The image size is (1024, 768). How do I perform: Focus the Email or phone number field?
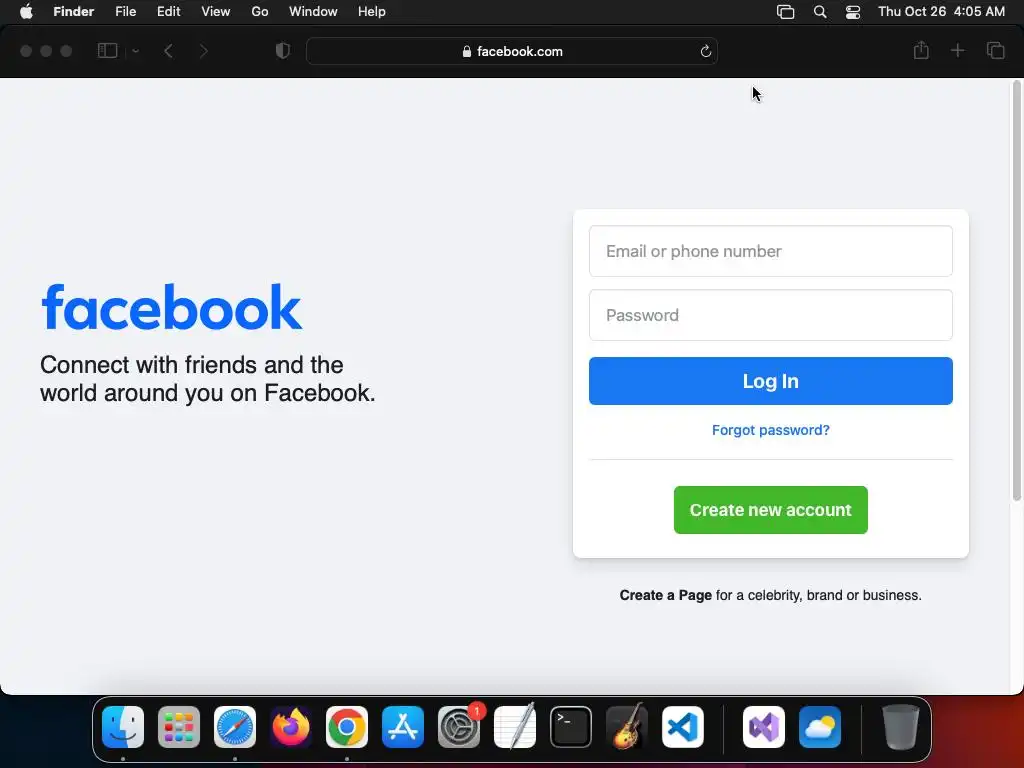coord(771,251)
